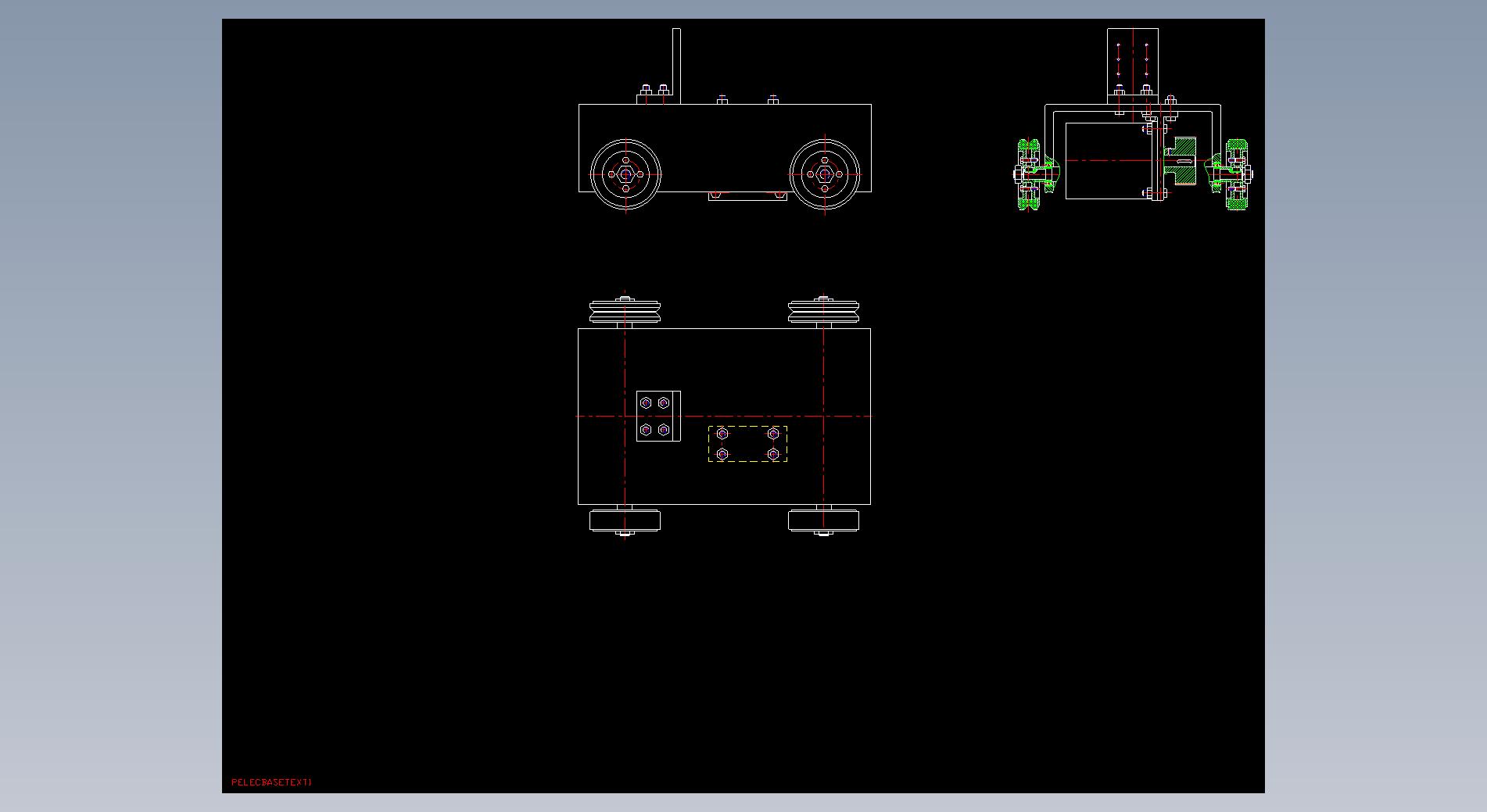
Task: Select the upright post in side elevation
Action: (x=676, y=66)
